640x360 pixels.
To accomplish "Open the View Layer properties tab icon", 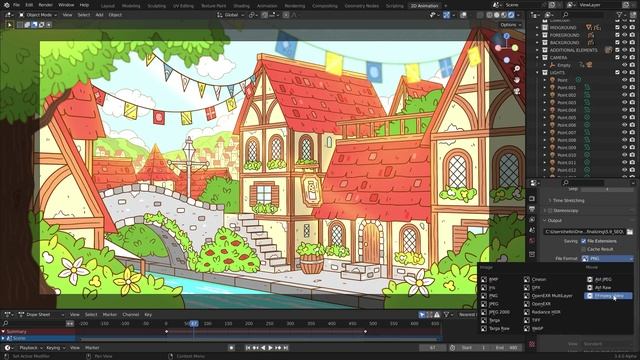I will tap(532, 220).
